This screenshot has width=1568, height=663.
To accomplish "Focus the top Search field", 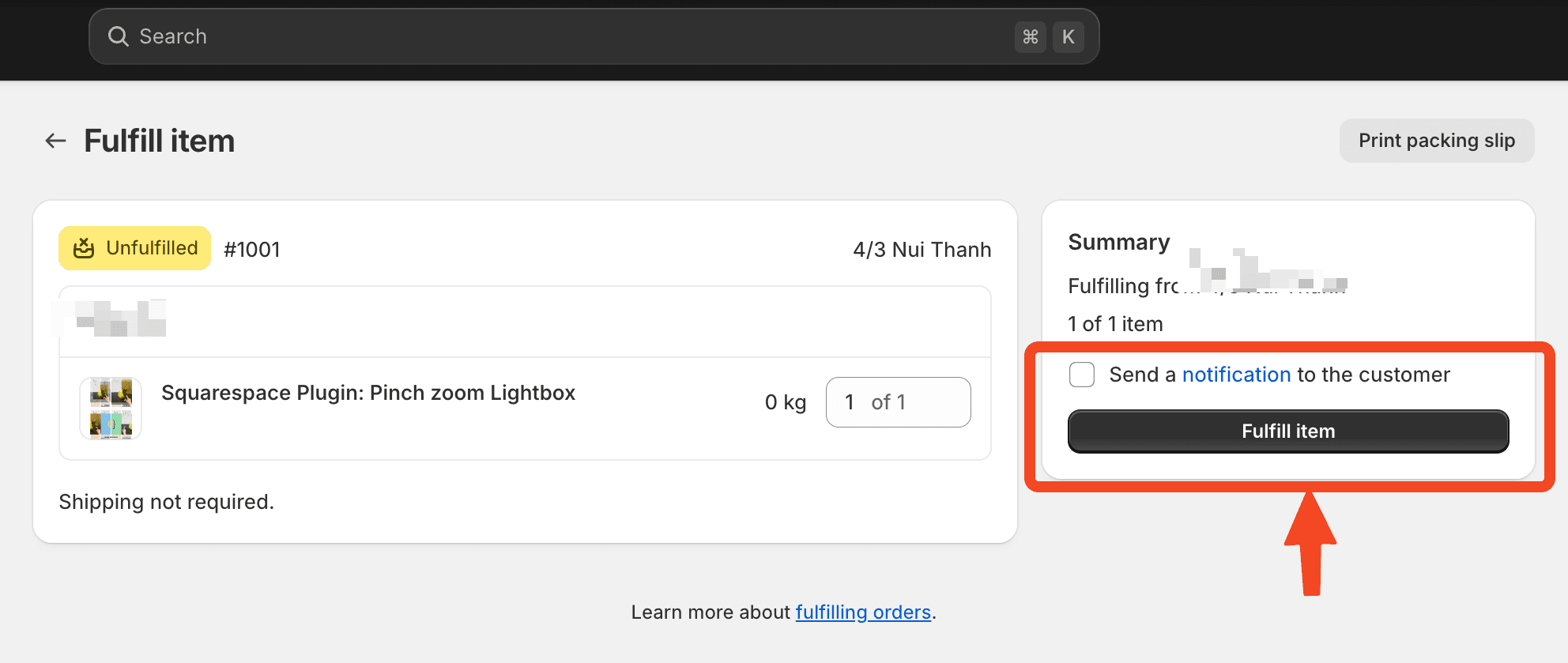I will coord(553,36).
